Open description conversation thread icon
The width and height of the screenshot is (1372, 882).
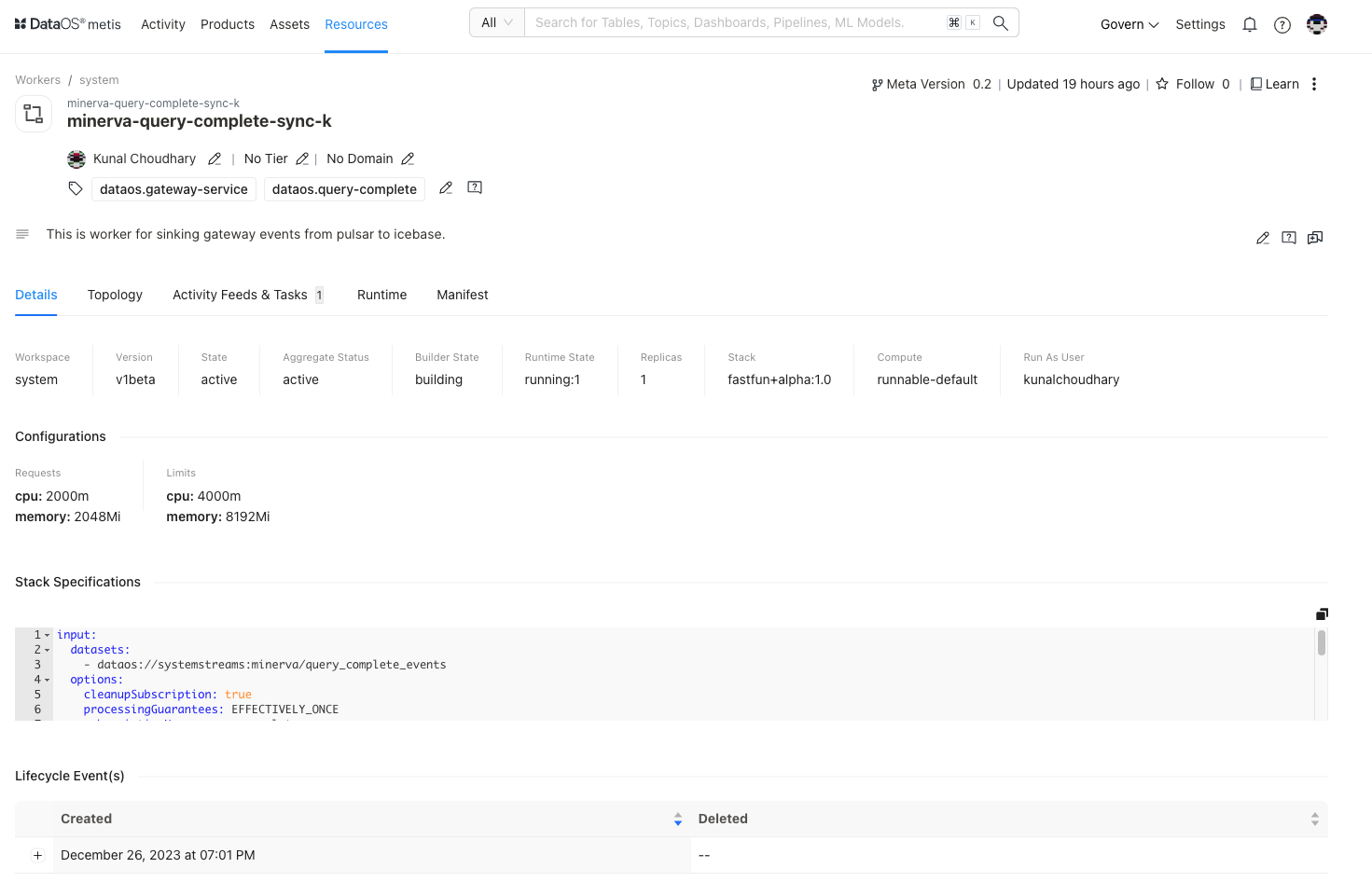point(1315,238)
